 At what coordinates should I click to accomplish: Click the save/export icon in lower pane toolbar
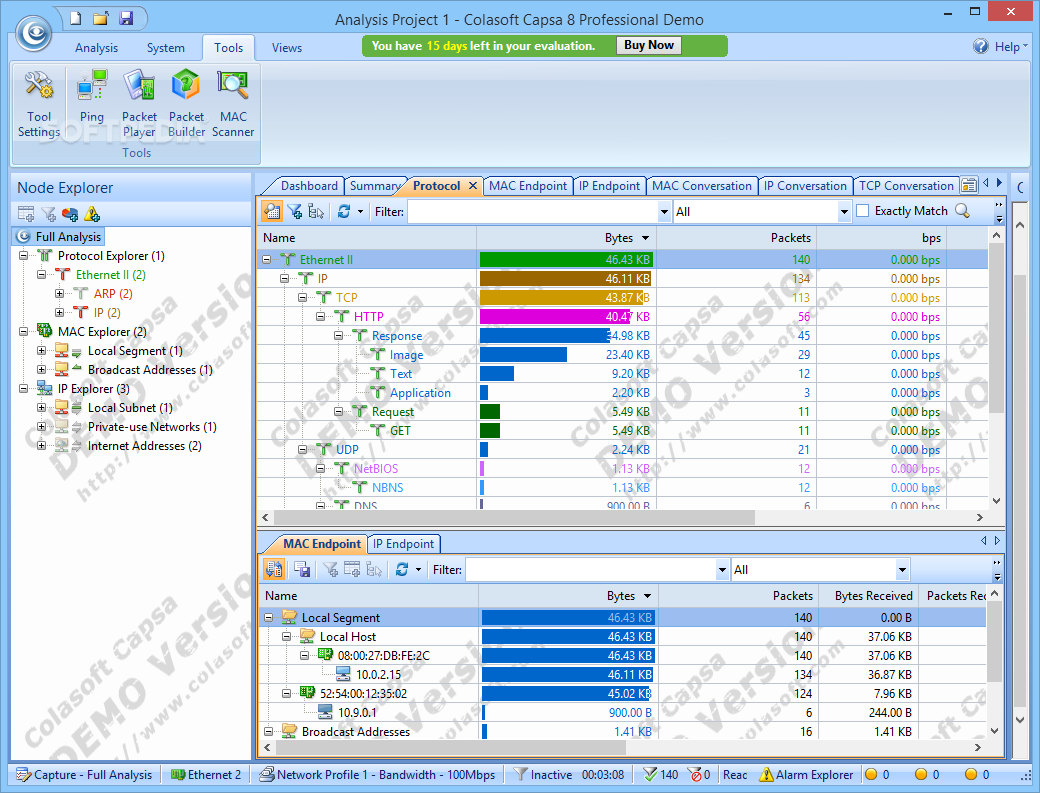(x=302, y=570)
